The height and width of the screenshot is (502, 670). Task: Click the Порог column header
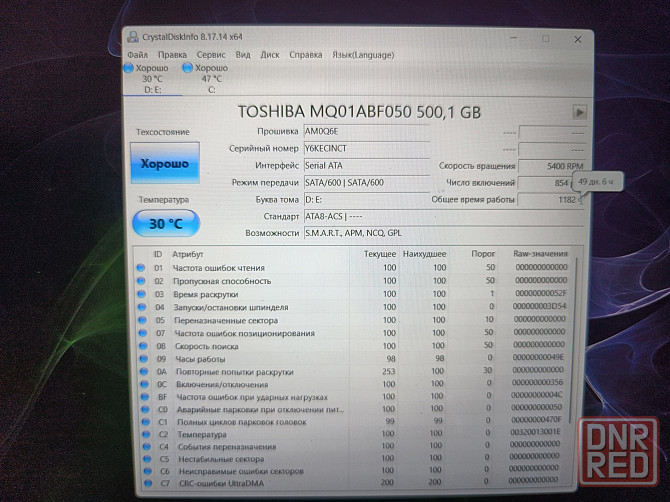[483, 254]
